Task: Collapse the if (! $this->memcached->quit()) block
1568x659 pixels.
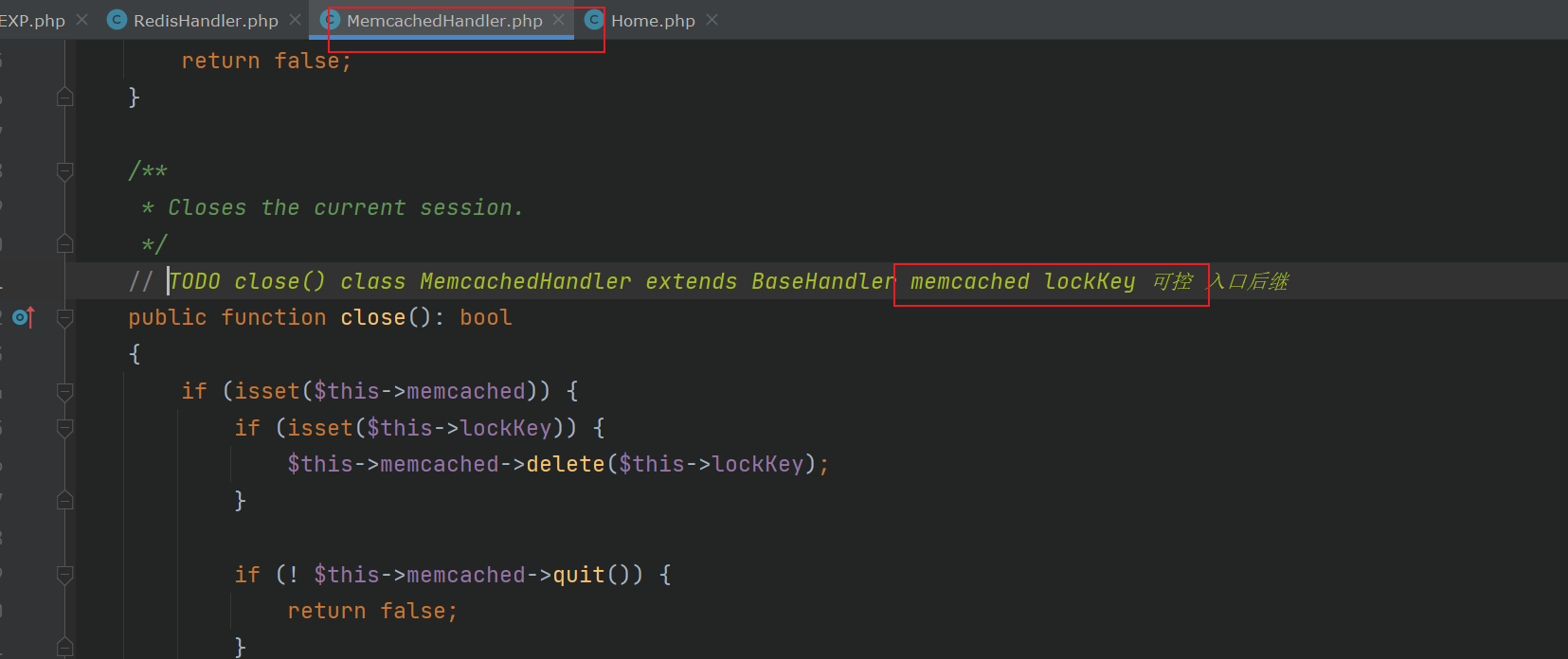Action: click(64, 575)
